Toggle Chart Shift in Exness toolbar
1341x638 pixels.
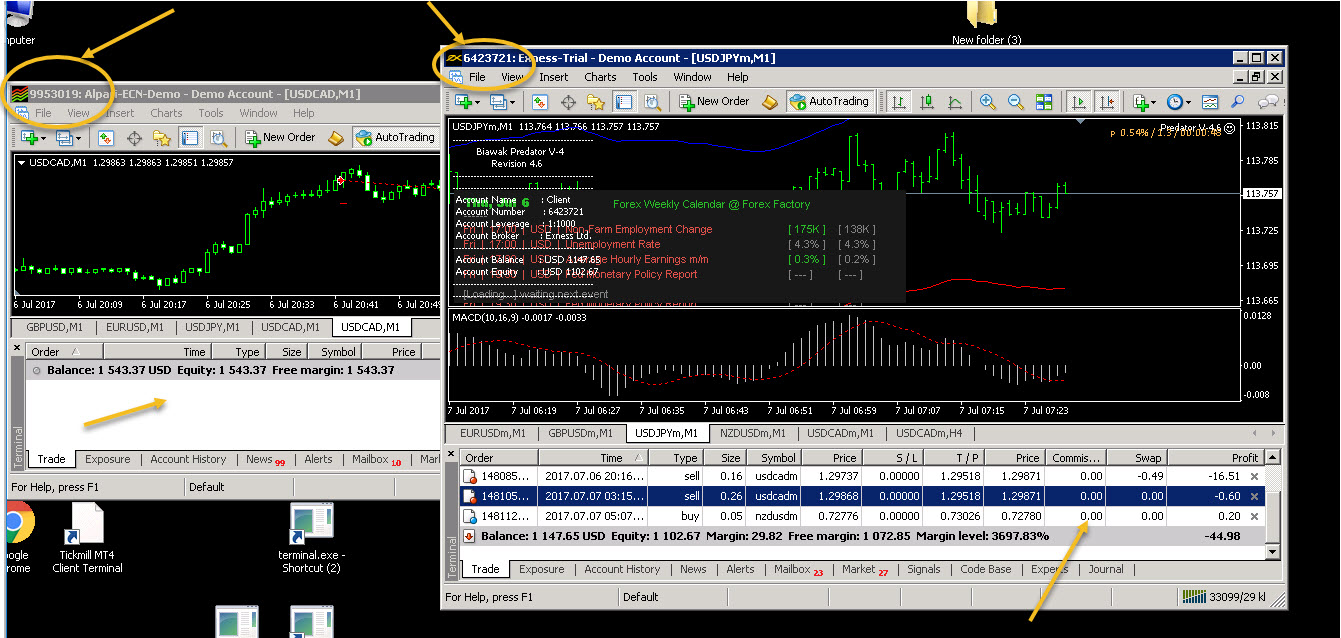click(1106, 101)
